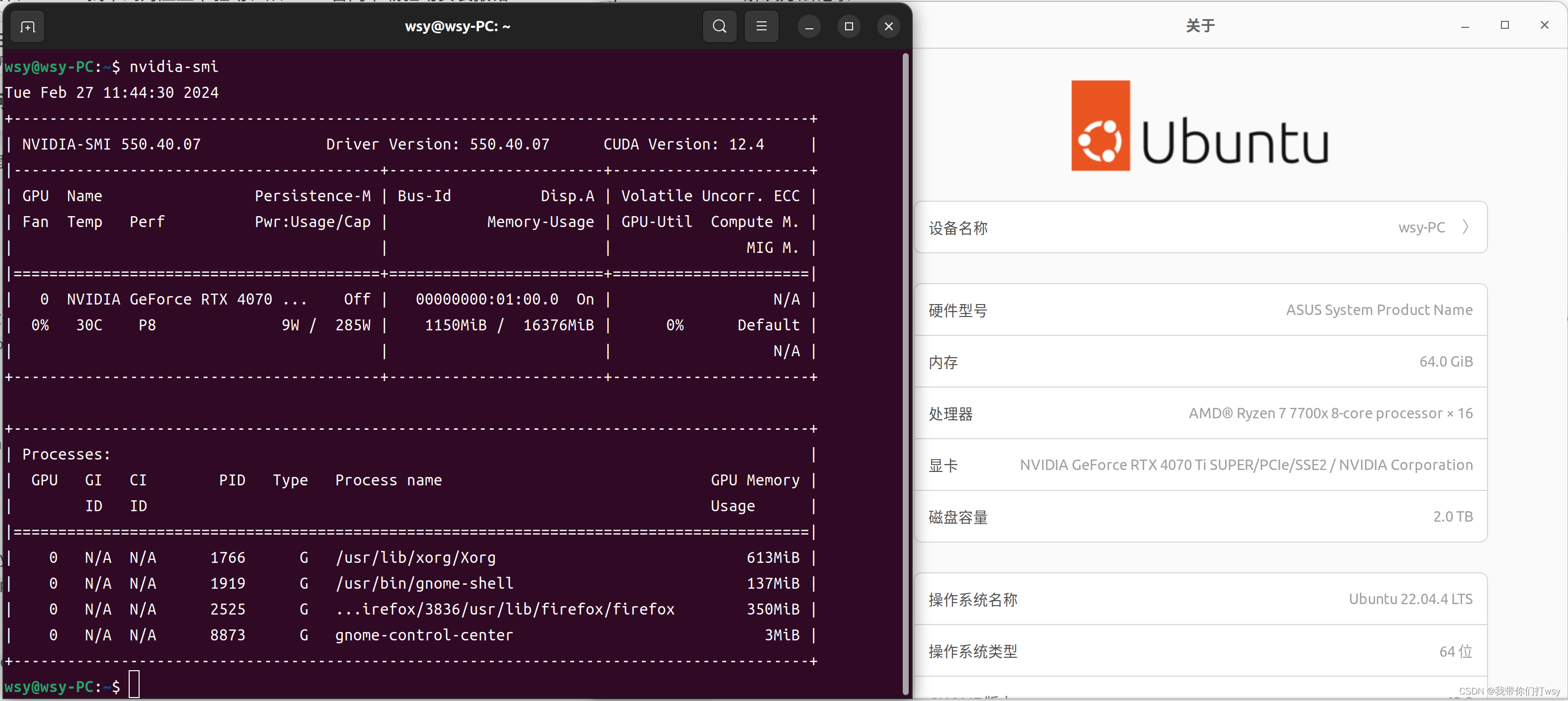Click the 处理器 processor info row
The width and height of the screenshot is (1568, 701).
(1199, 413)
